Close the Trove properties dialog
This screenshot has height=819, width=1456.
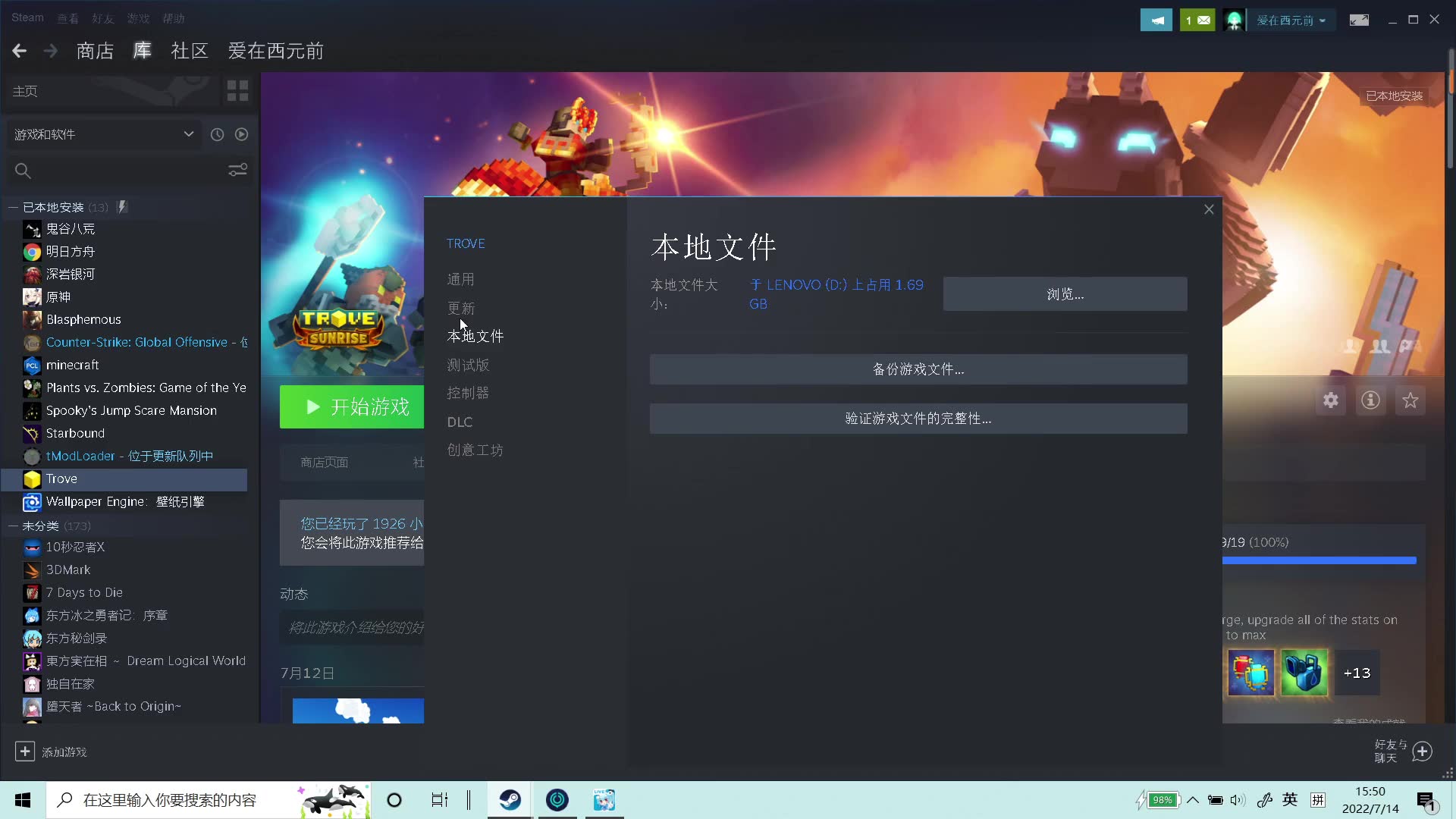(1209, 209)
